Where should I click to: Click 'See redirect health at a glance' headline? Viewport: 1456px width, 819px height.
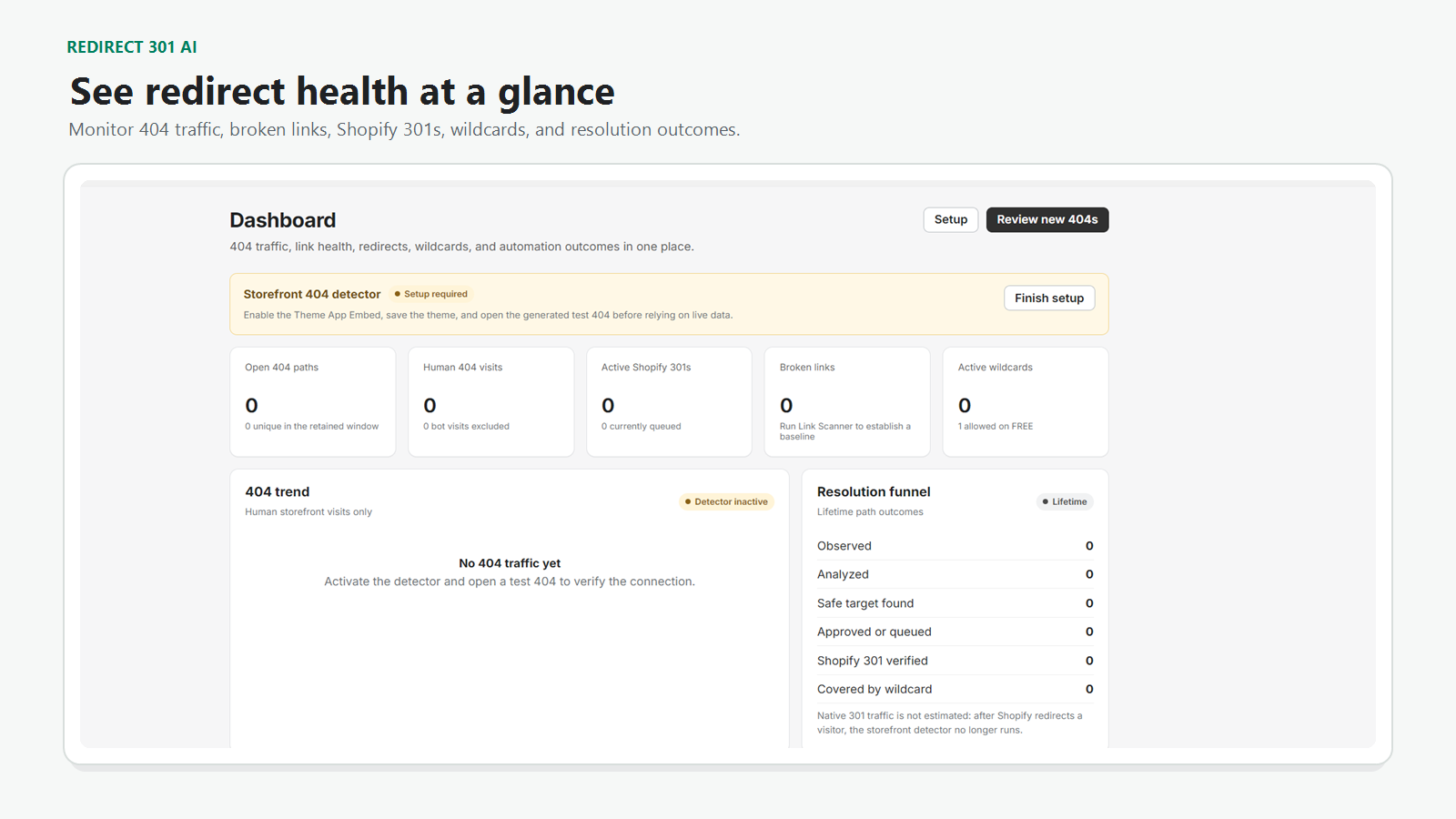pyautogui.click(x=342, y=92)
